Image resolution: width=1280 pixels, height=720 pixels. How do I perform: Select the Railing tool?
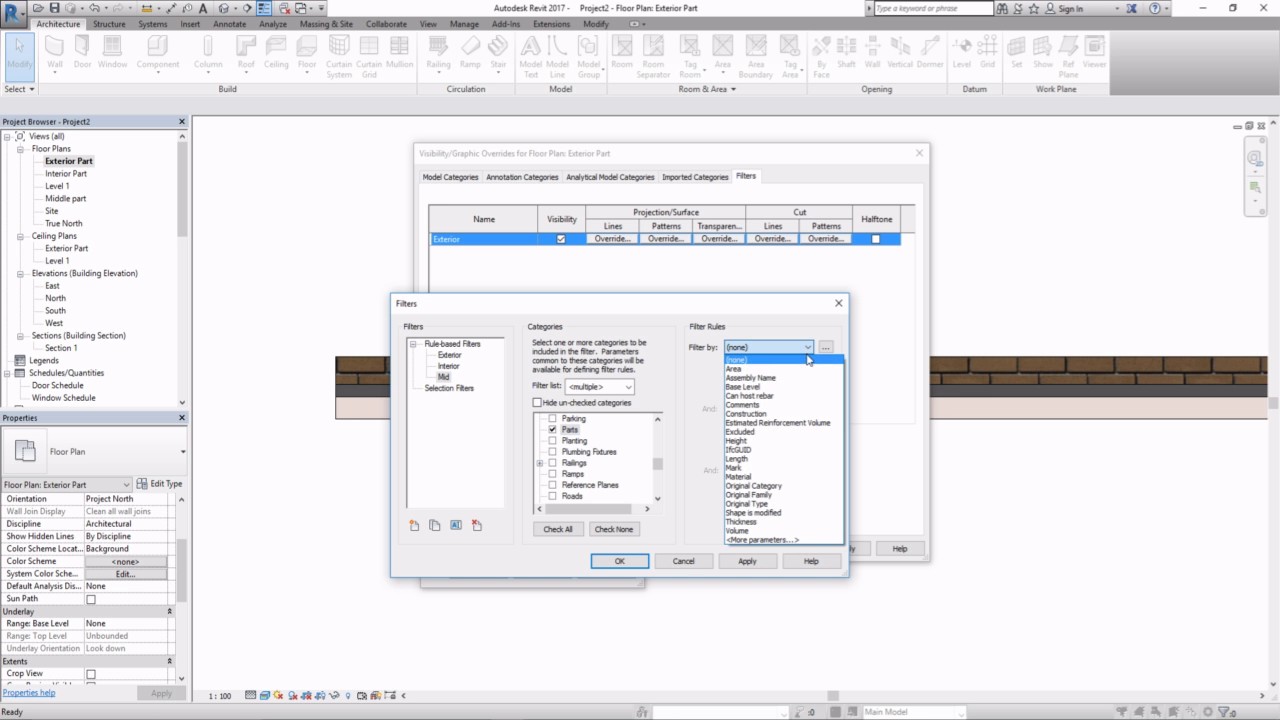click(438, 52)
